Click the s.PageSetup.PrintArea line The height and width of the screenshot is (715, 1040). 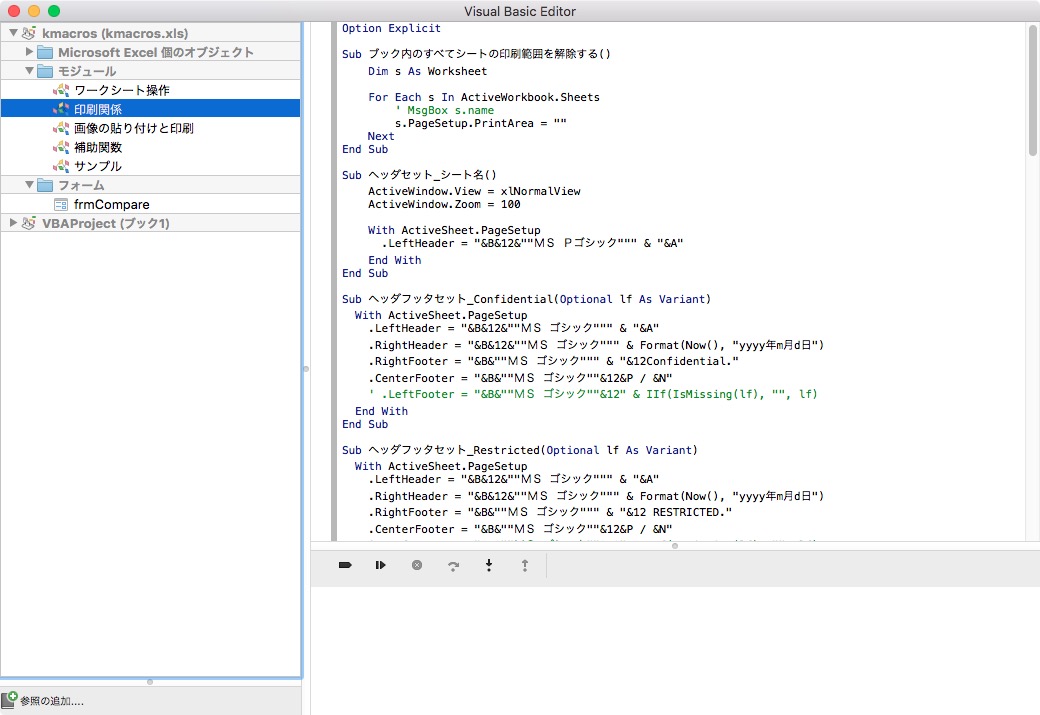tap(480, 123)
